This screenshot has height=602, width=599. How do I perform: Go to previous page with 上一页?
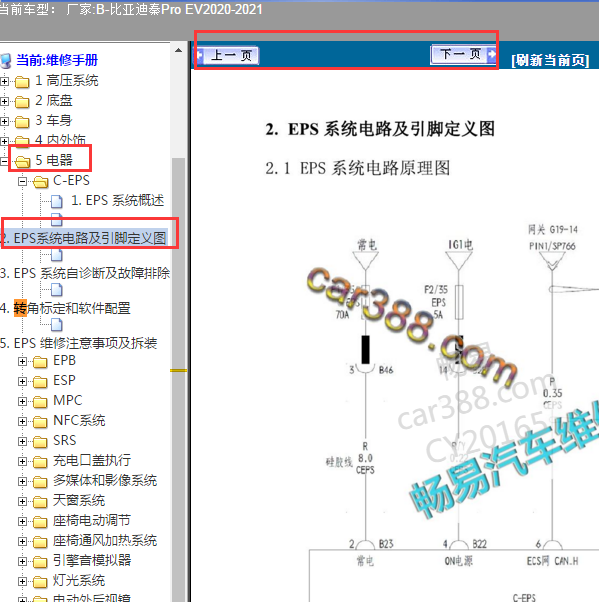click(227, 55)
